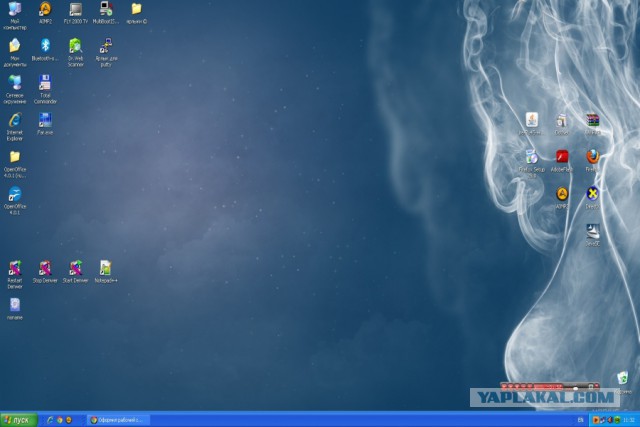Image resolution: width=640 pixels, height=427 pixels.
Task: Adjust the small widget's slider knob
Action: tap(575, 388)
